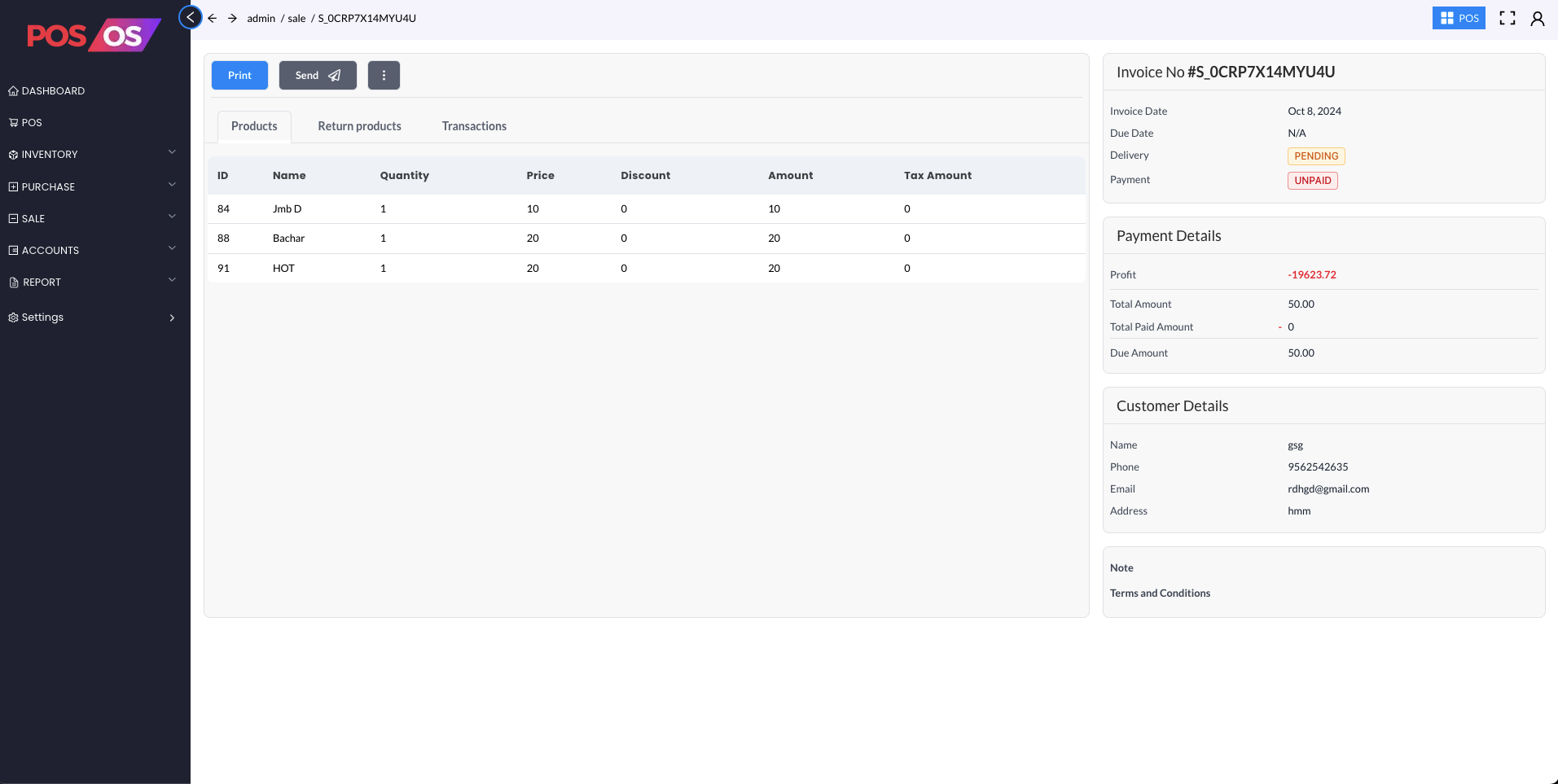Click the Send invoice button
The height and width of the screenshot is (784, 1558).
(318, 76)
